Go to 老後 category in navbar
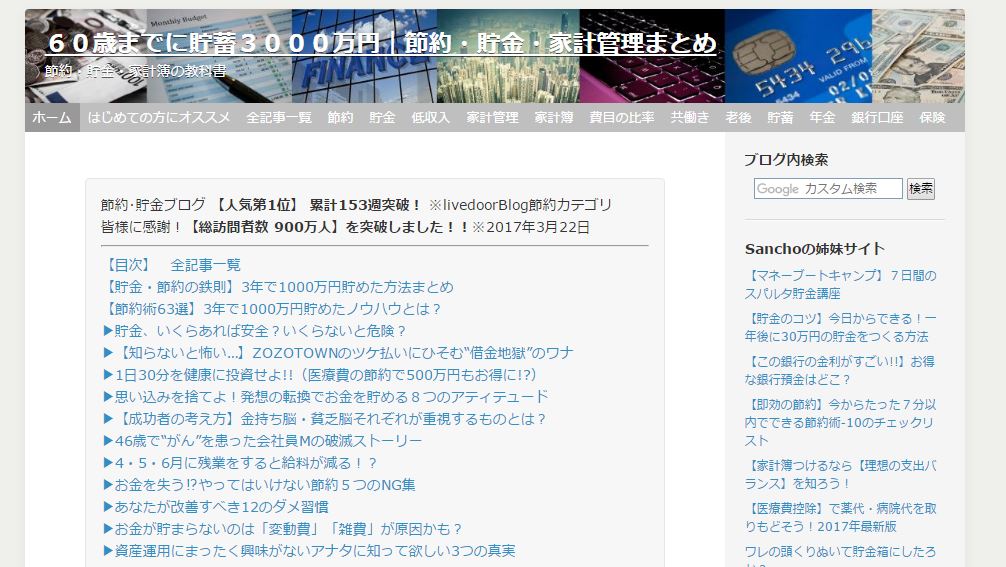The image size is (1006, 567). coord(738,118)
